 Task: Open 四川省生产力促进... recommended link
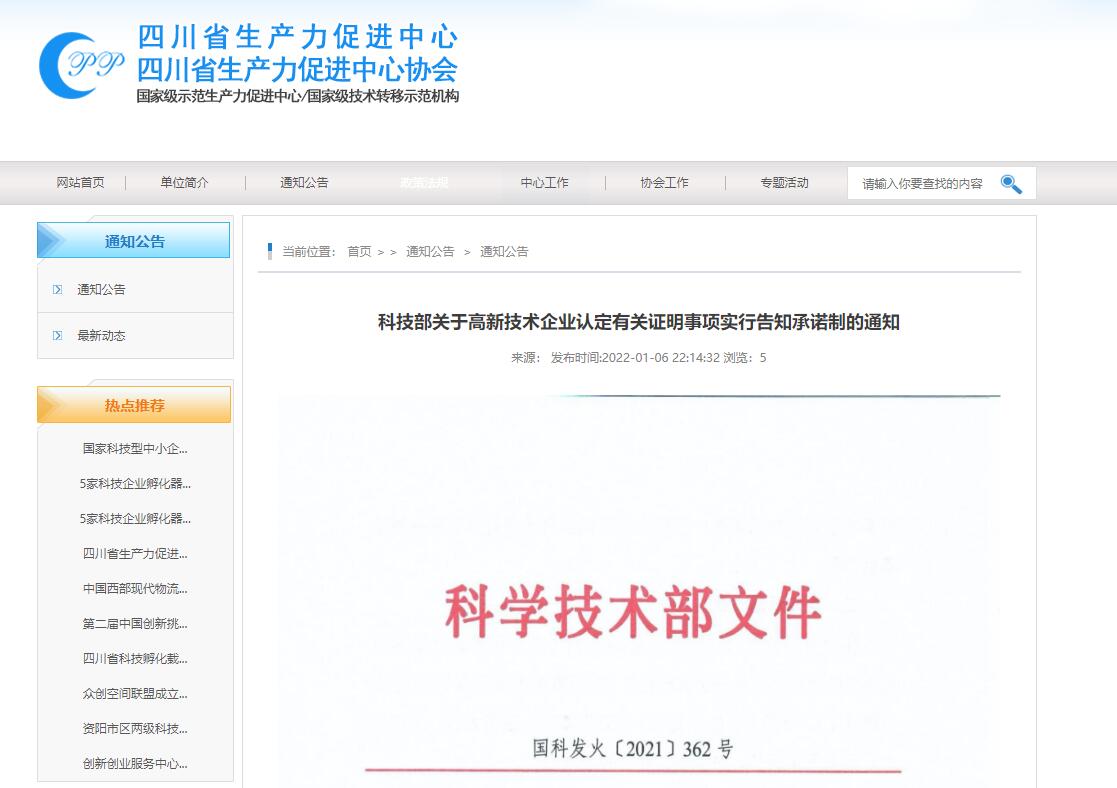[135, 554]
